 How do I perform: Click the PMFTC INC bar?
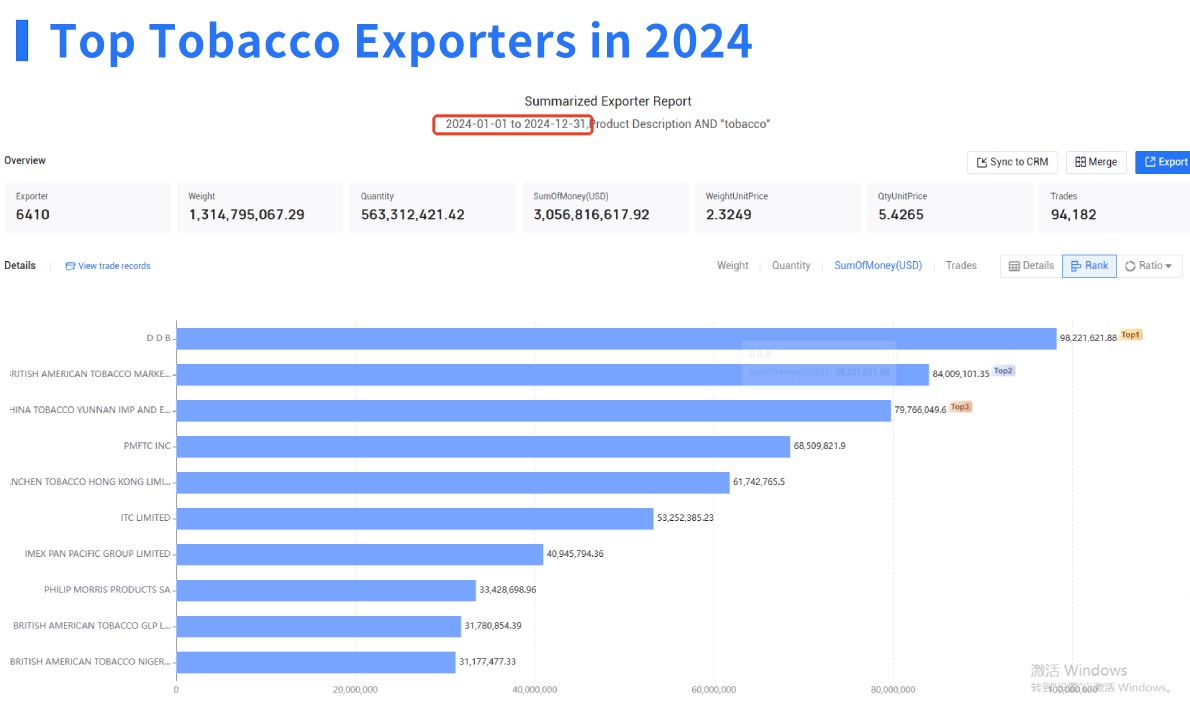pos(483,446)
